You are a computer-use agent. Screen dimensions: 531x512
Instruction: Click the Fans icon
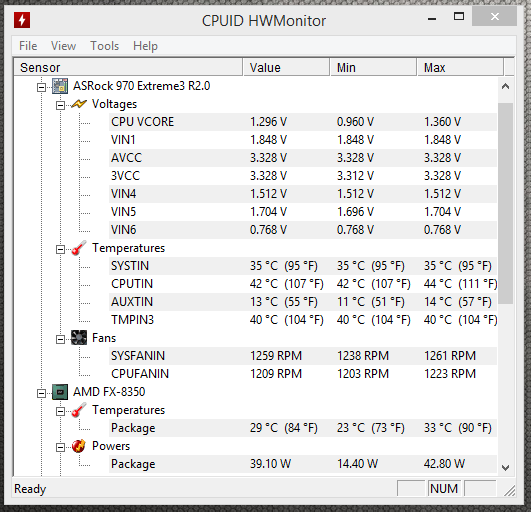[79, 338]
